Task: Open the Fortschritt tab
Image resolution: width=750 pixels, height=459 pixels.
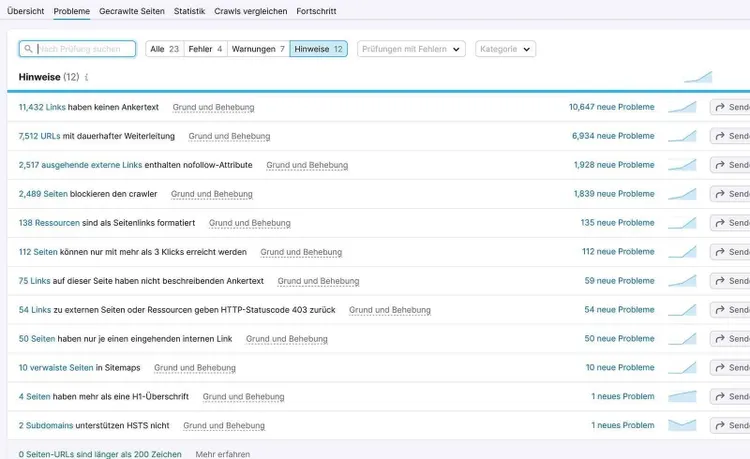Action: 316,11
